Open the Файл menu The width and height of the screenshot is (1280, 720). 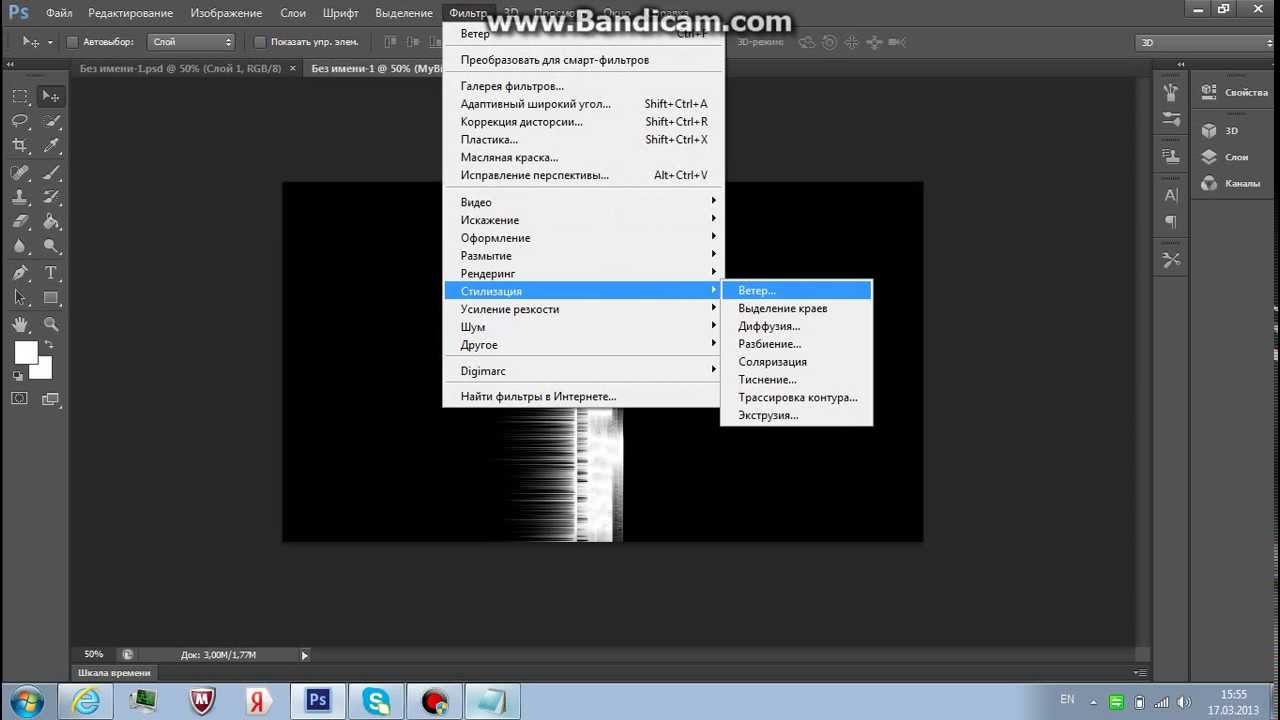(x=59, y=13)
